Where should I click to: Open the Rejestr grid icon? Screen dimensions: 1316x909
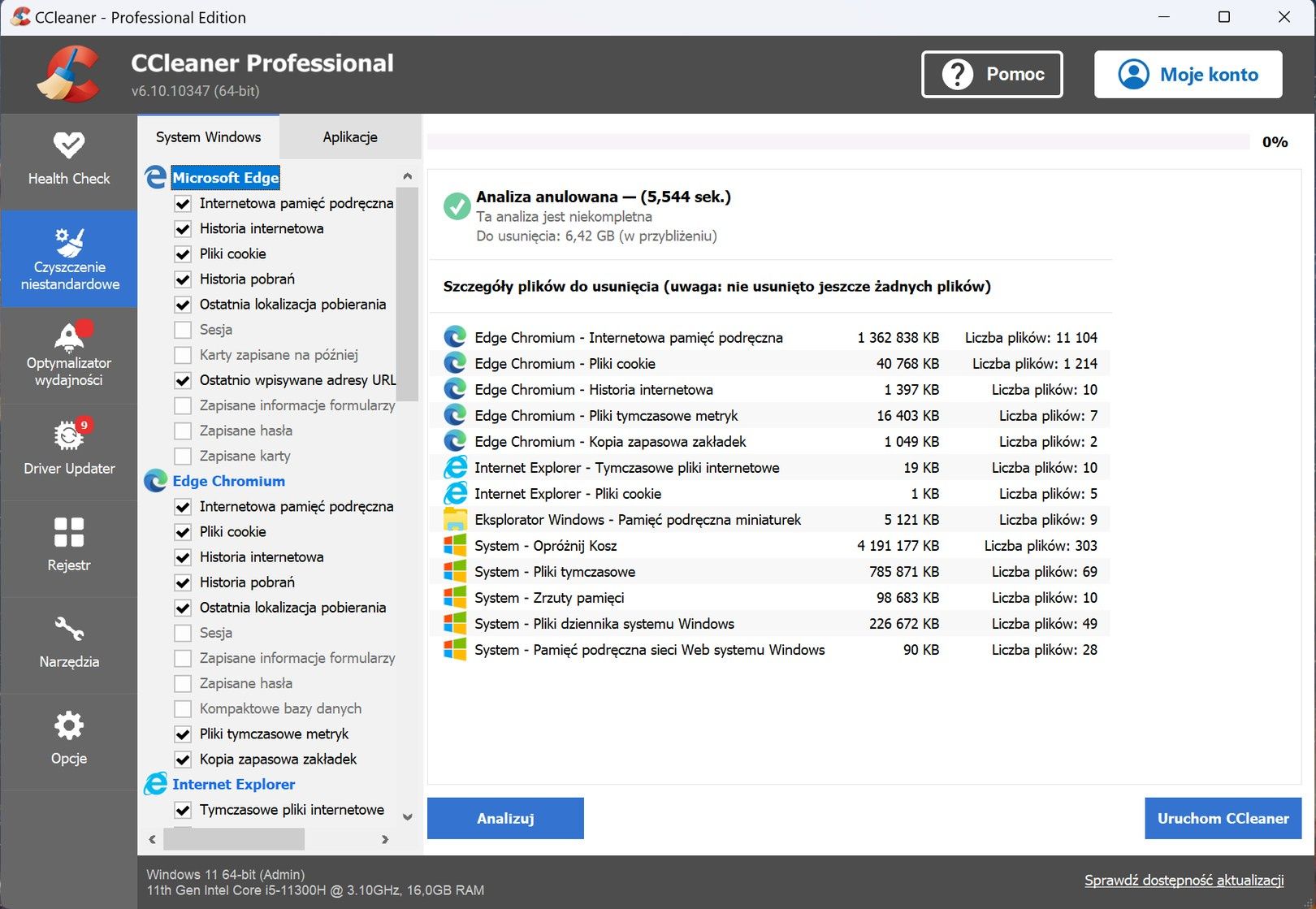(x=69, y=532)
